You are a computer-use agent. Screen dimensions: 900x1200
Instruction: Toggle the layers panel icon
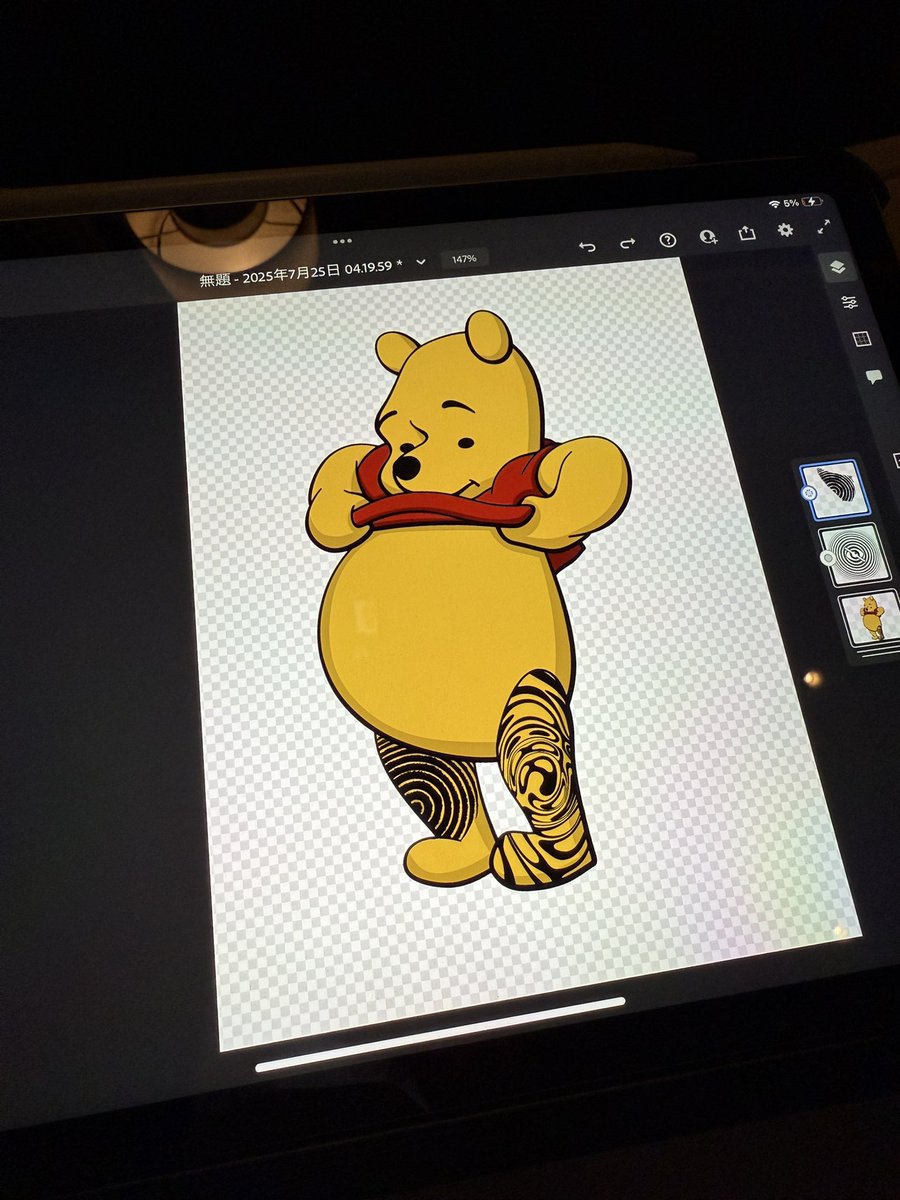(x=838, y=266)
